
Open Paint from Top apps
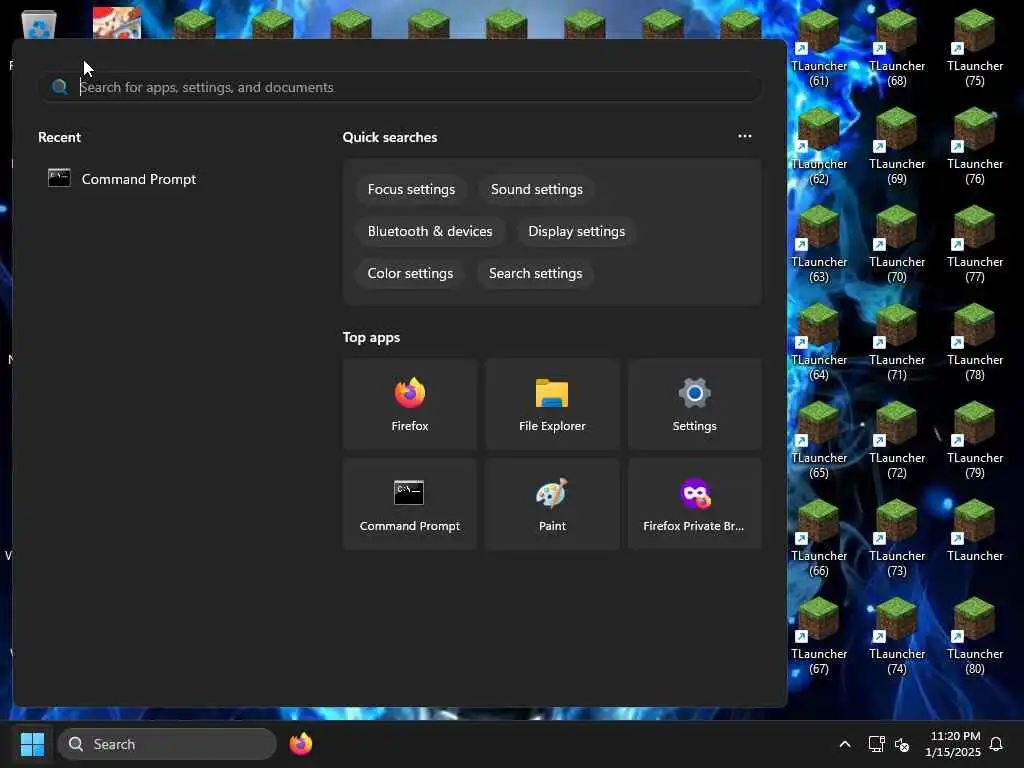click(x=552, y=504)
